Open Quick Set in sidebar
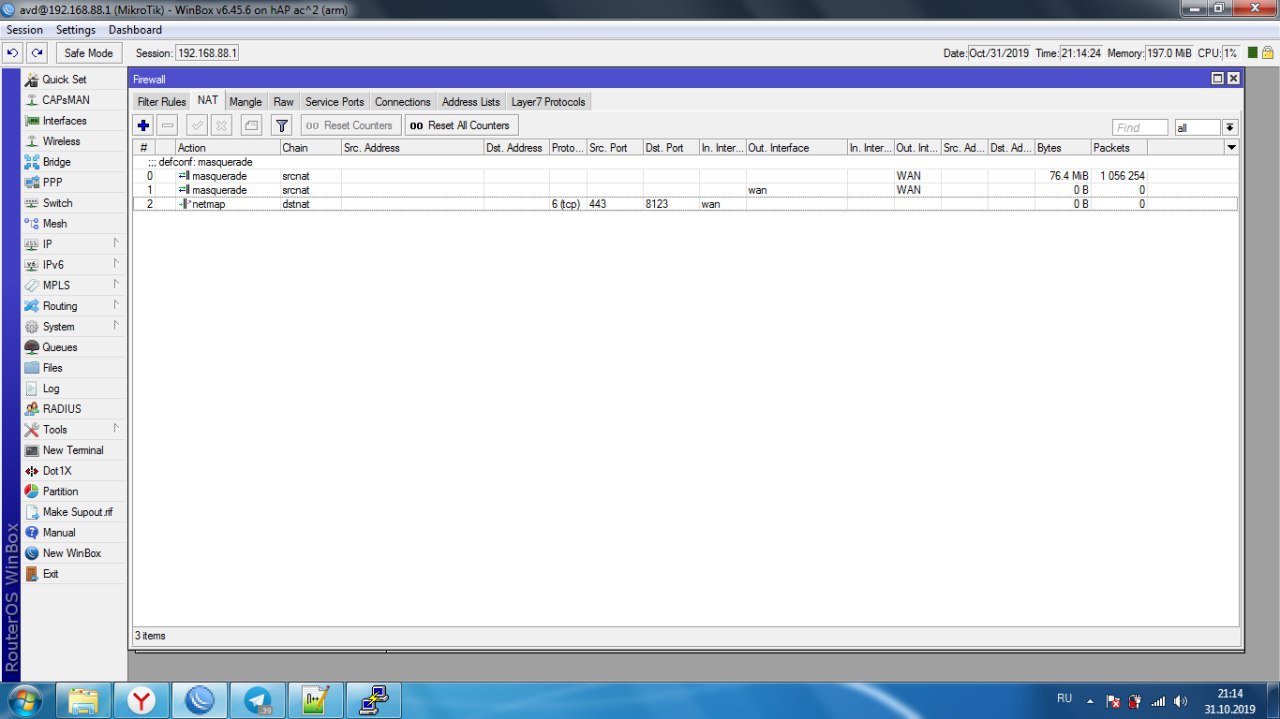 (75, 79)
